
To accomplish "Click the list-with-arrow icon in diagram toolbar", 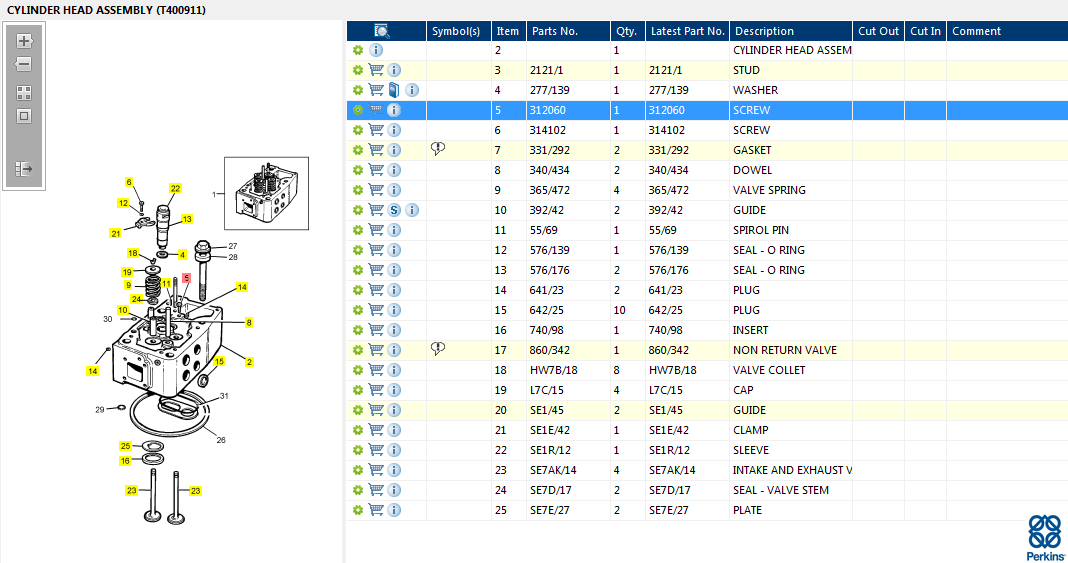I will pos(24,169).
